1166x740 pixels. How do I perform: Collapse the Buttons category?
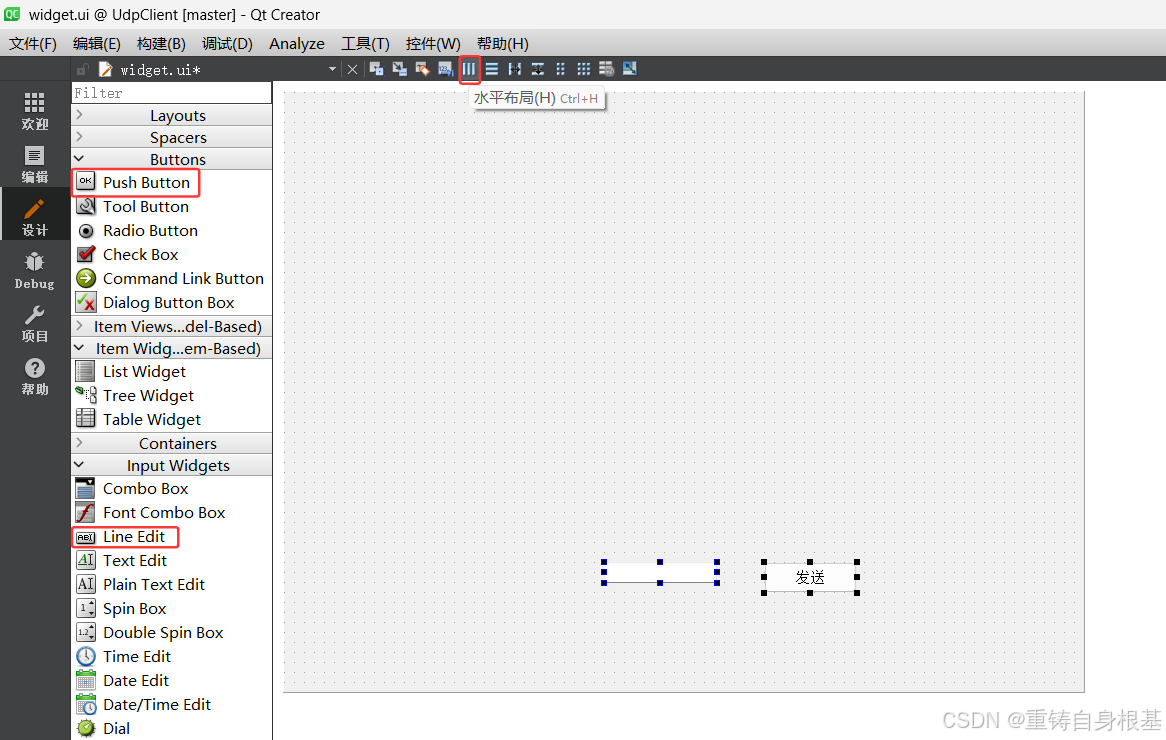coord(172,159)
